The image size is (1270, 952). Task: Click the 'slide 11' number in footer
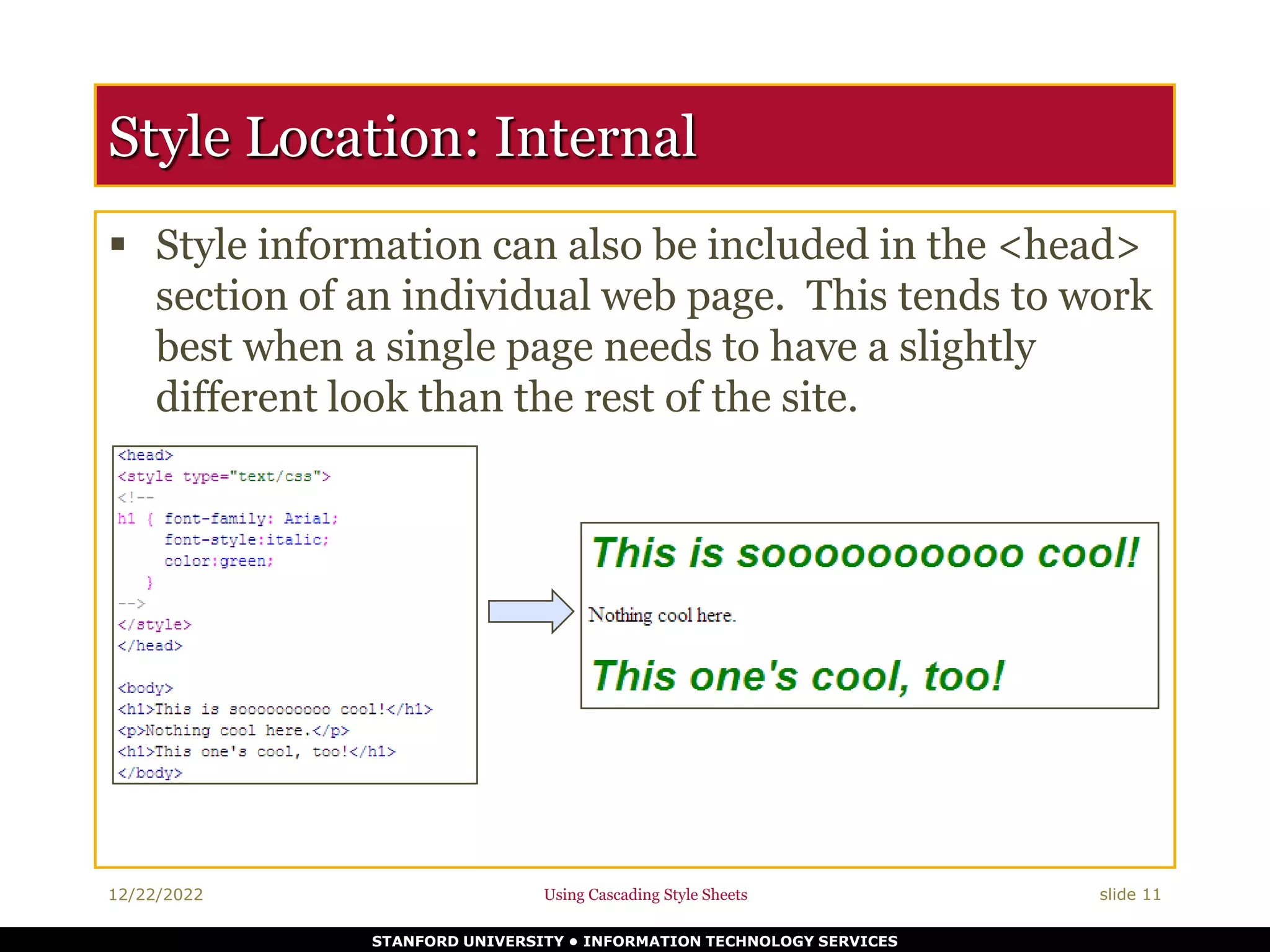coord(1130,894)
